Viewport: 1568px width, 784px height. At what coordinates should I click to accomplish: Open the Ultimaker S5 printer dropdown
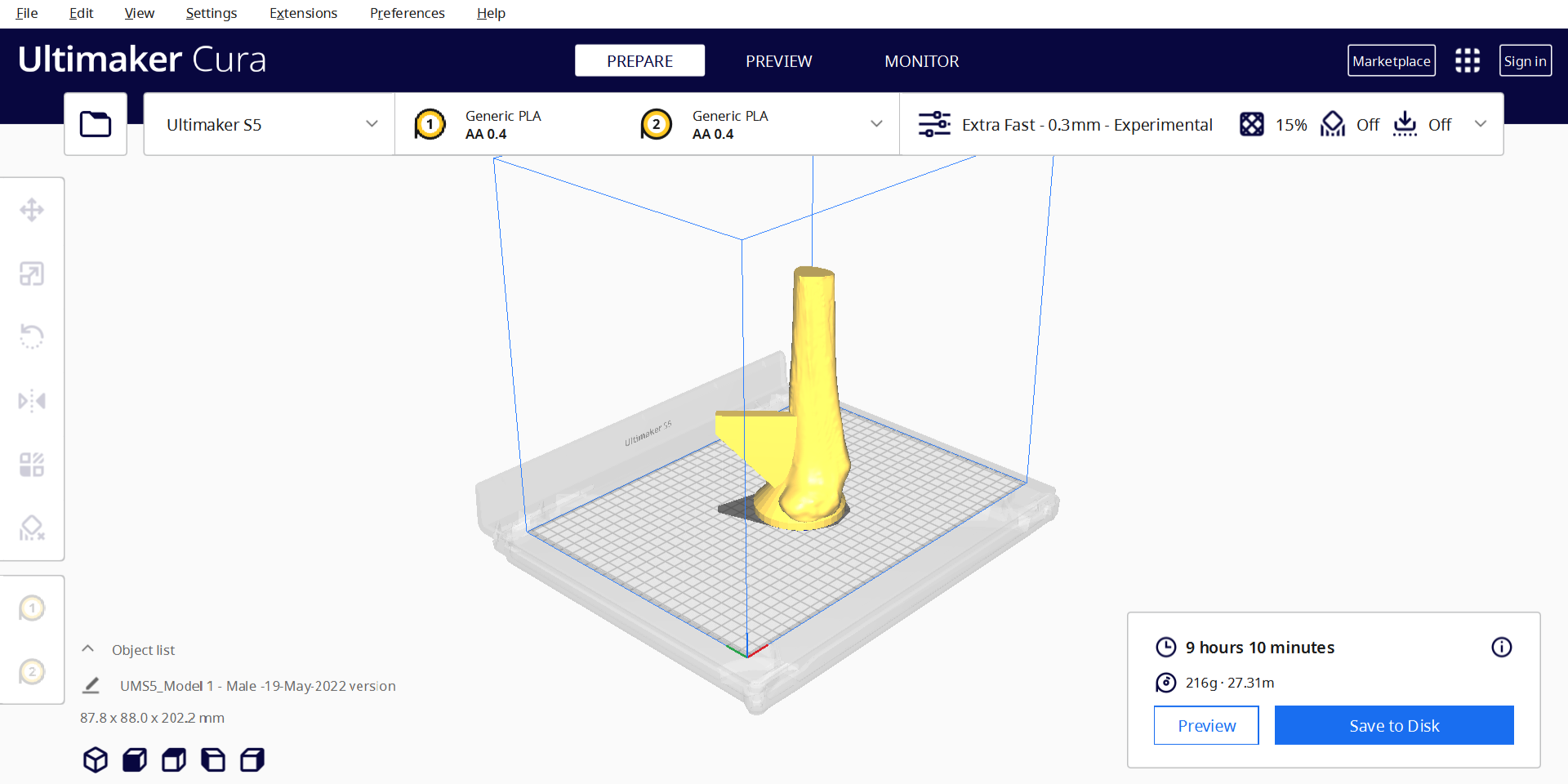coord(269,124)
